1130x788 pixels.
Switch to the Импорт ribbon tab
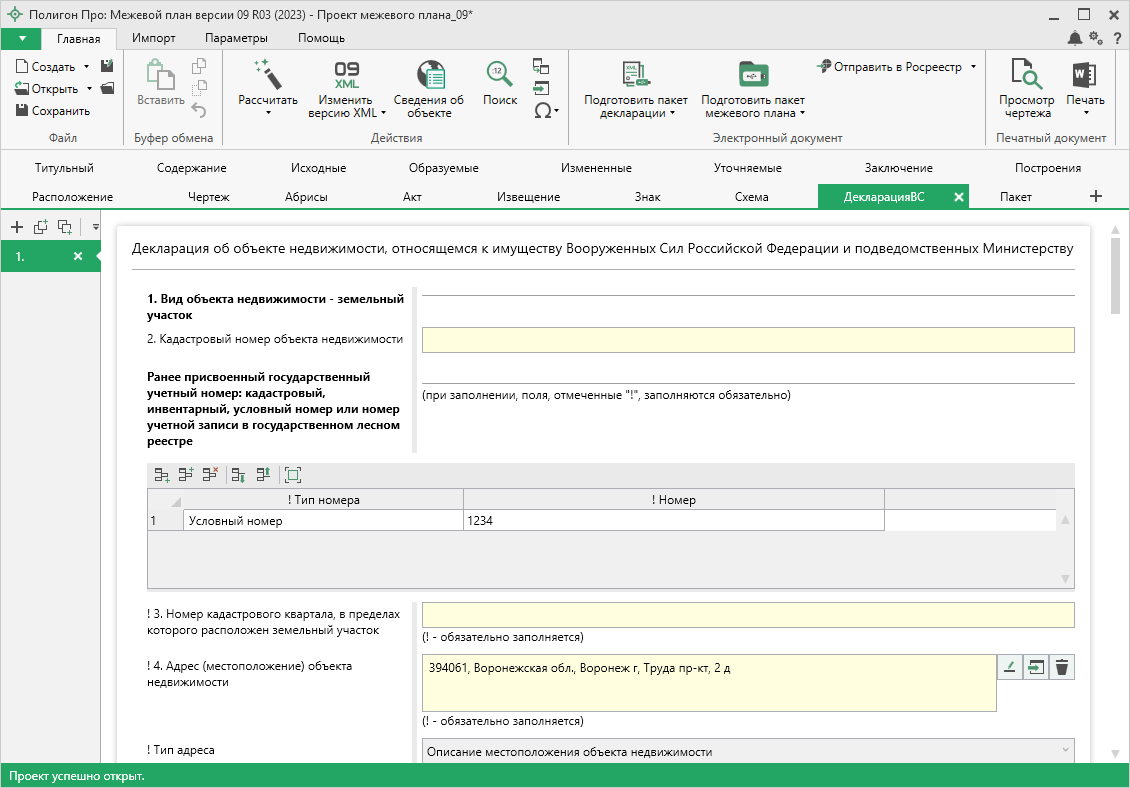pos(154,38)
